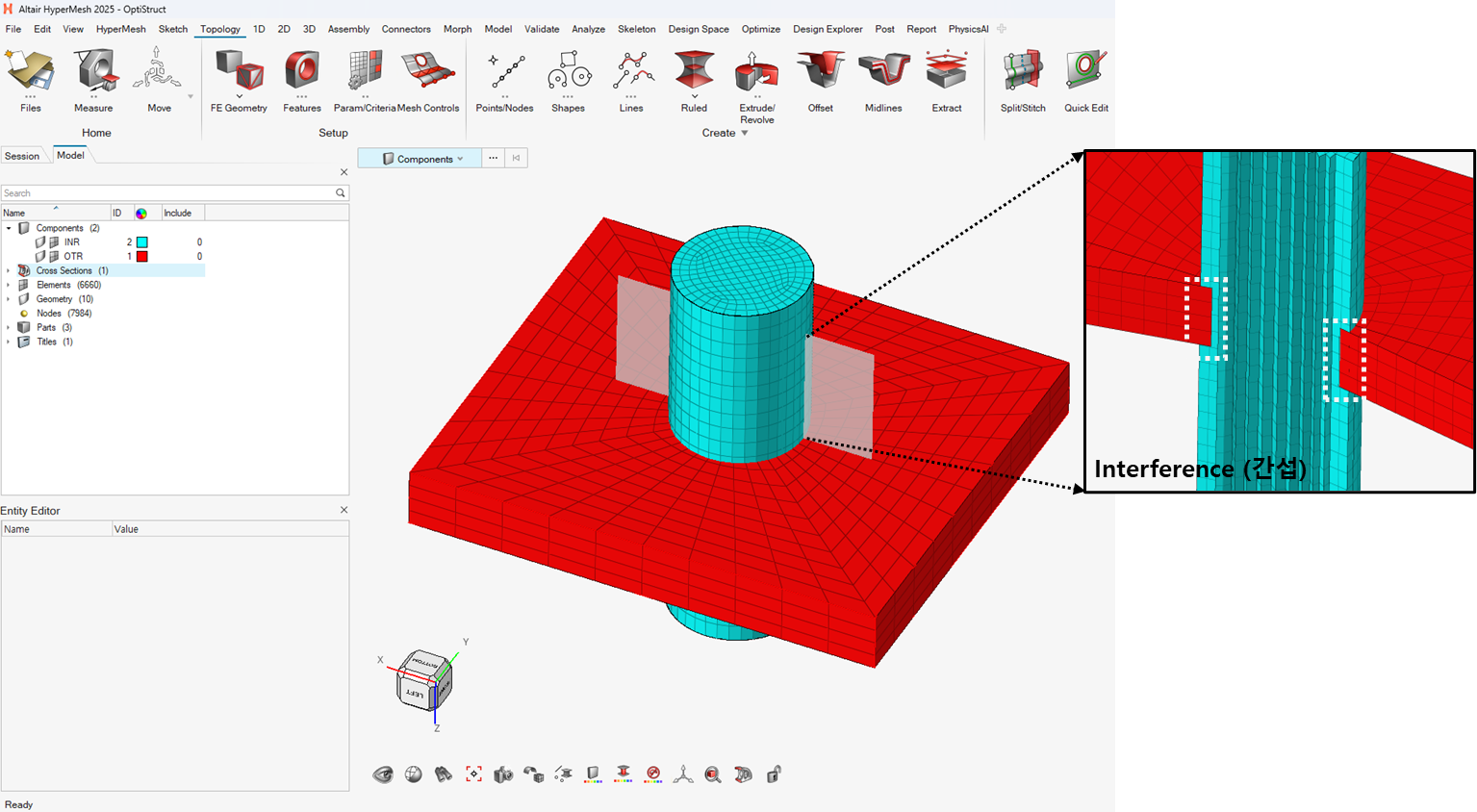Screen dimensions: 1477x812
Task: Open Mesh Controls tool
Action: coord(428,81)
